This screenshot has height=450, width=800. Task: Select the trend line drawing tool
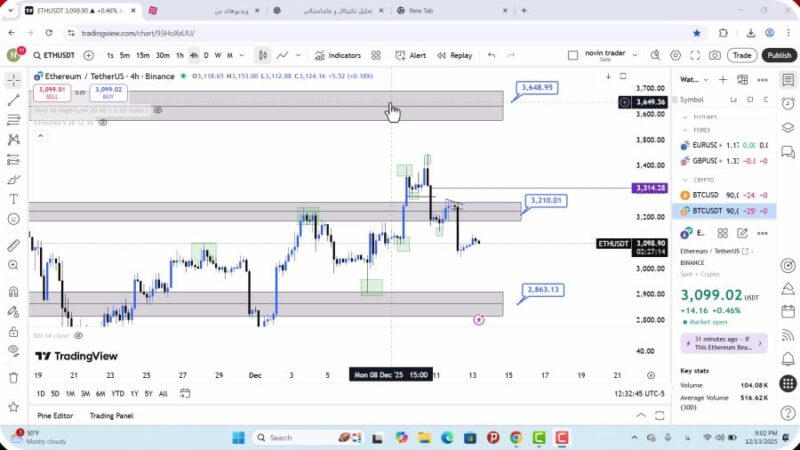coord(13,99)
